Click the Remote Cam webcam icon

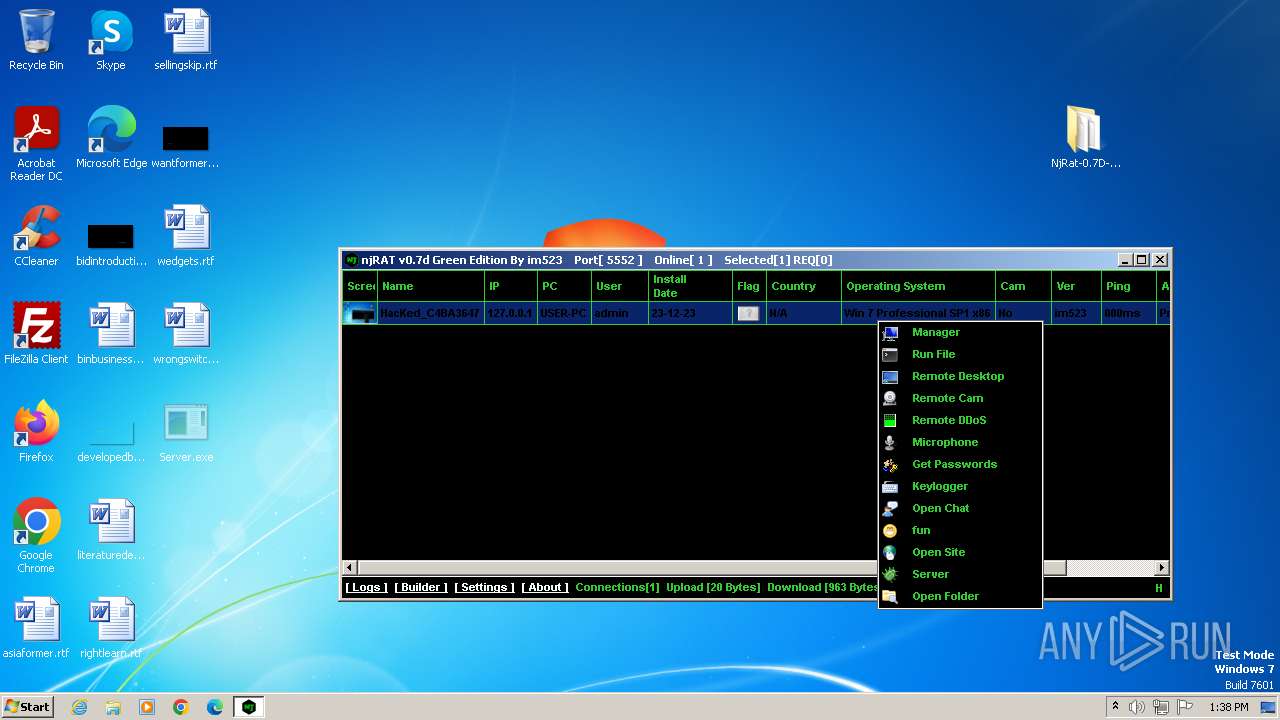(890, 398)
